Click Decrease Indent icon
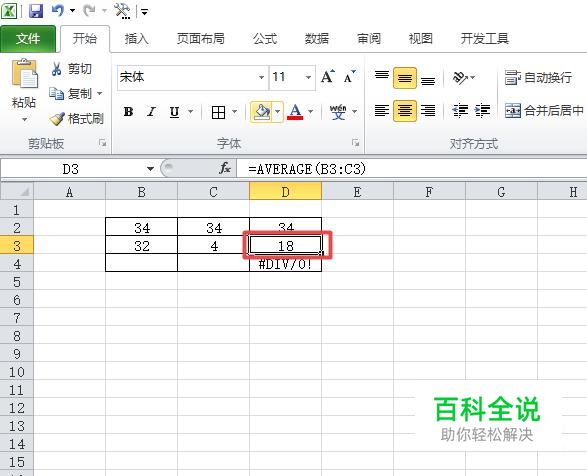Image resolution: width=587 pixels, height=476 pixels. click(460, 111)
